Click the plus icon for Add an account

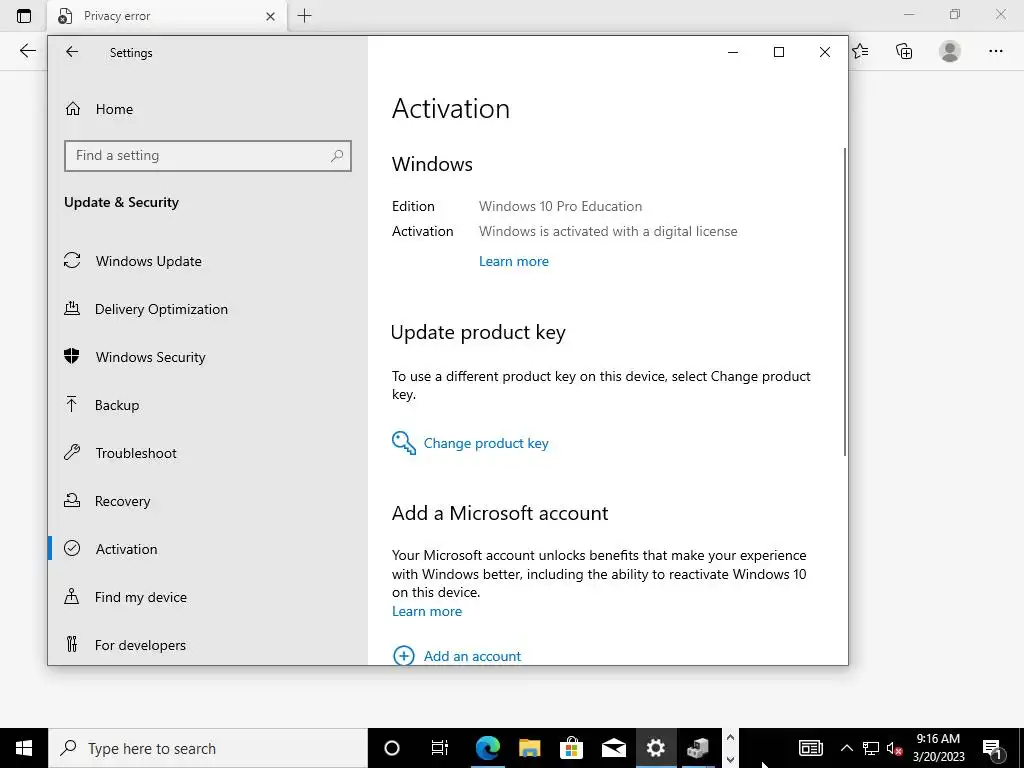[404, 655]
